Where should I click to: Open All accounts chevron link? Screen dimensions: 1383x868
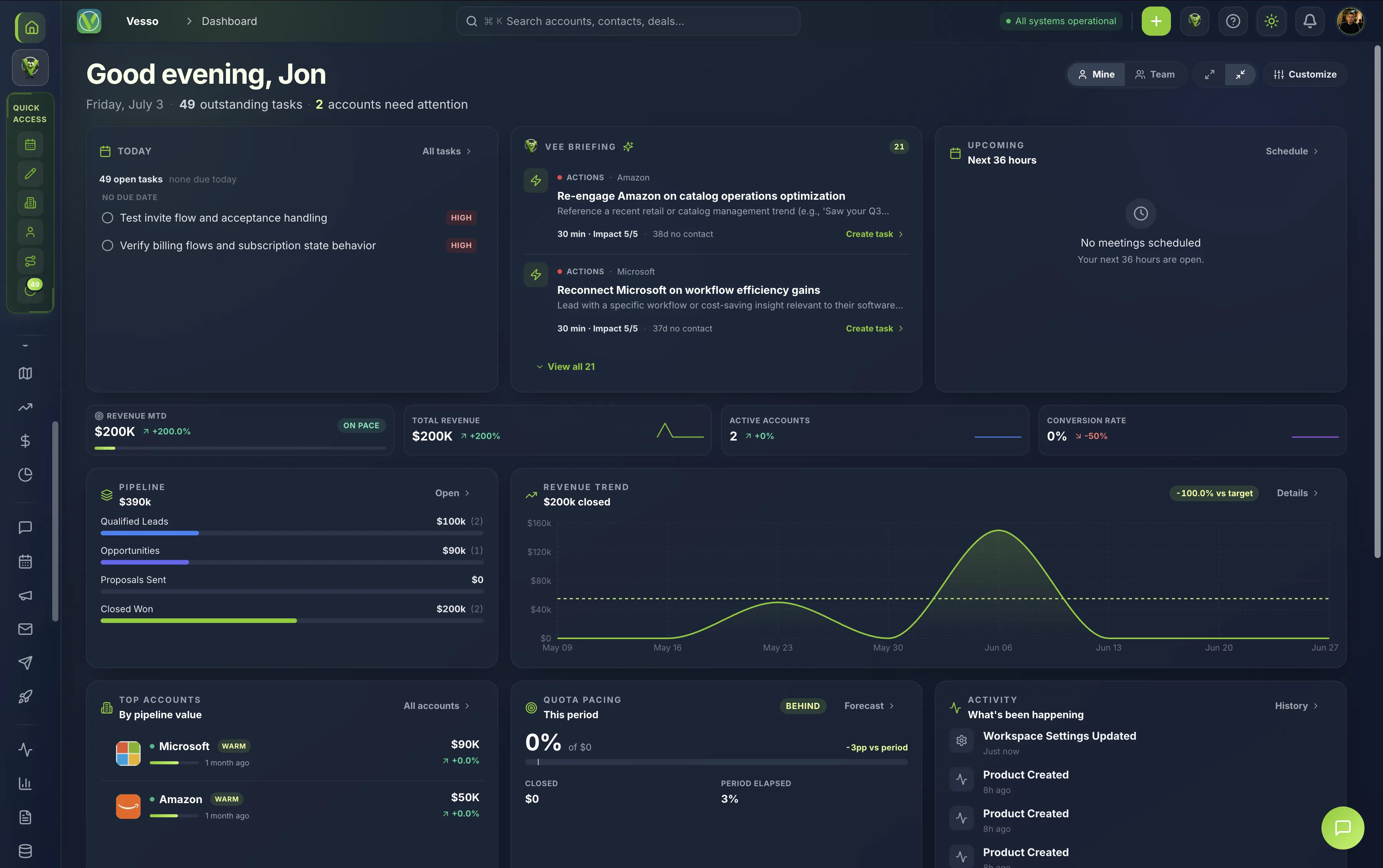(436, 706)
